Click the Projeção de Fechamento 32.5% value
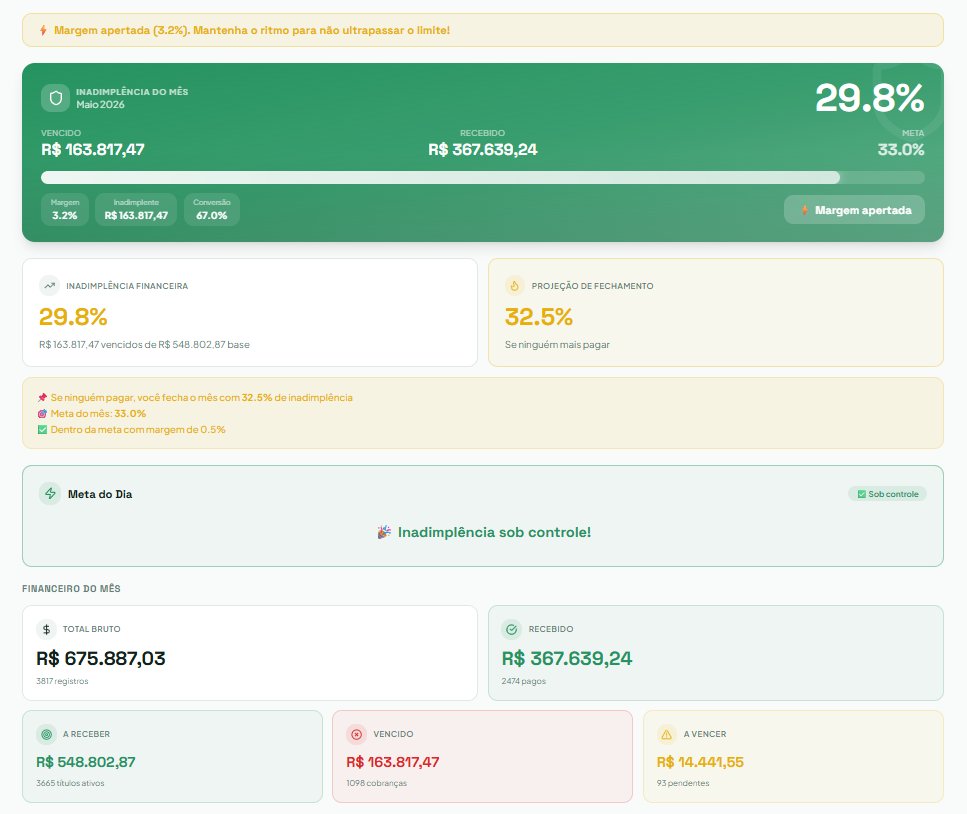Screen dimensions: 967x814 (x=538, y=317)
